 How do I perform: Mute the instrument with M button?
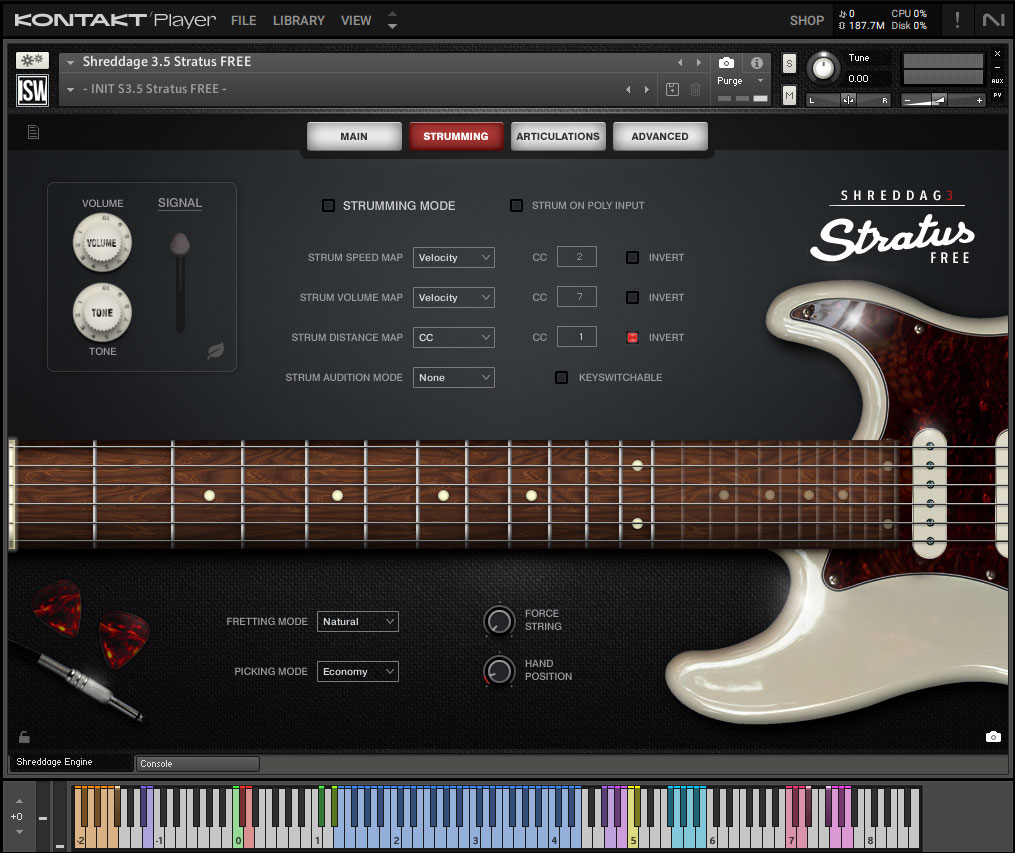point(789,96)
